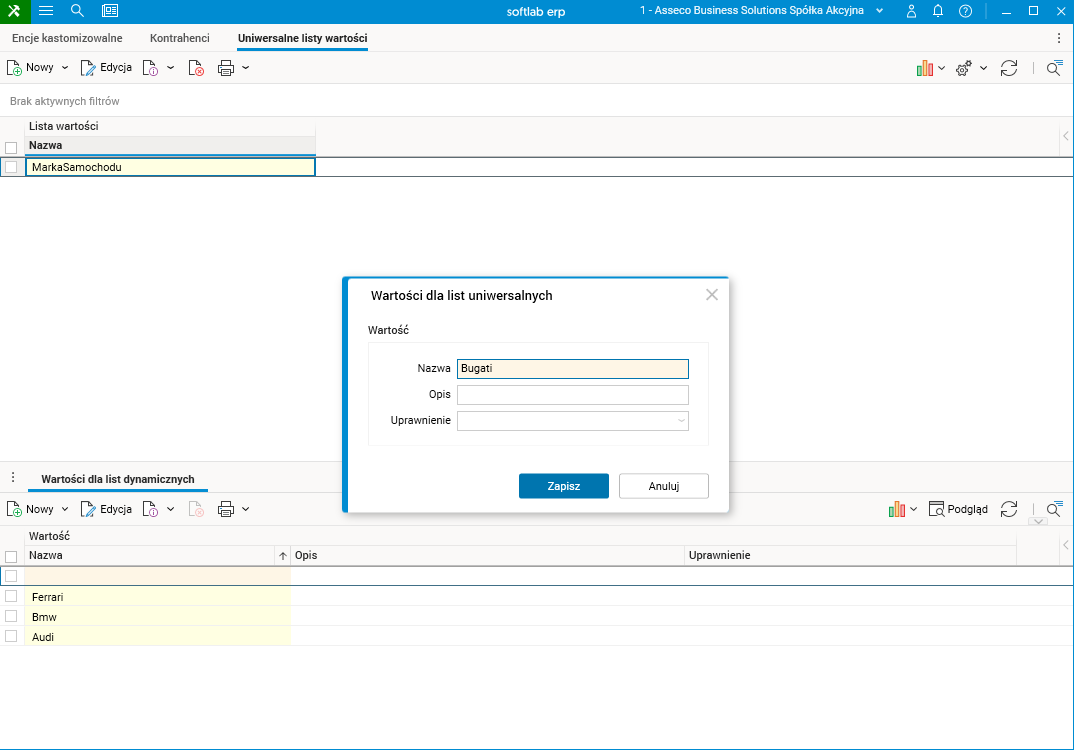The height and width of the screenshot is (750, 1074).
Task: Expand upper chart dropdown arrow
Action: (x=942, y=68)
